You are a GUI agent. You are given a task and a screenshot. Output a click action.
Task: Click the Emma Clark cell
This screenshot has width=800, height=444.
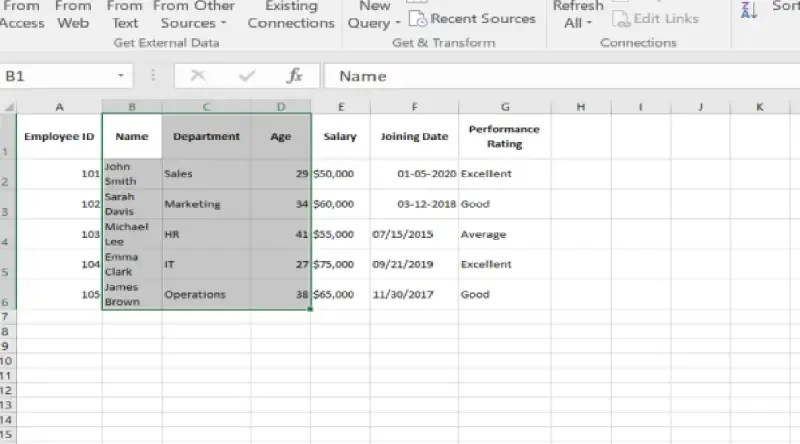pyautogui.click(x=132, y=264)
